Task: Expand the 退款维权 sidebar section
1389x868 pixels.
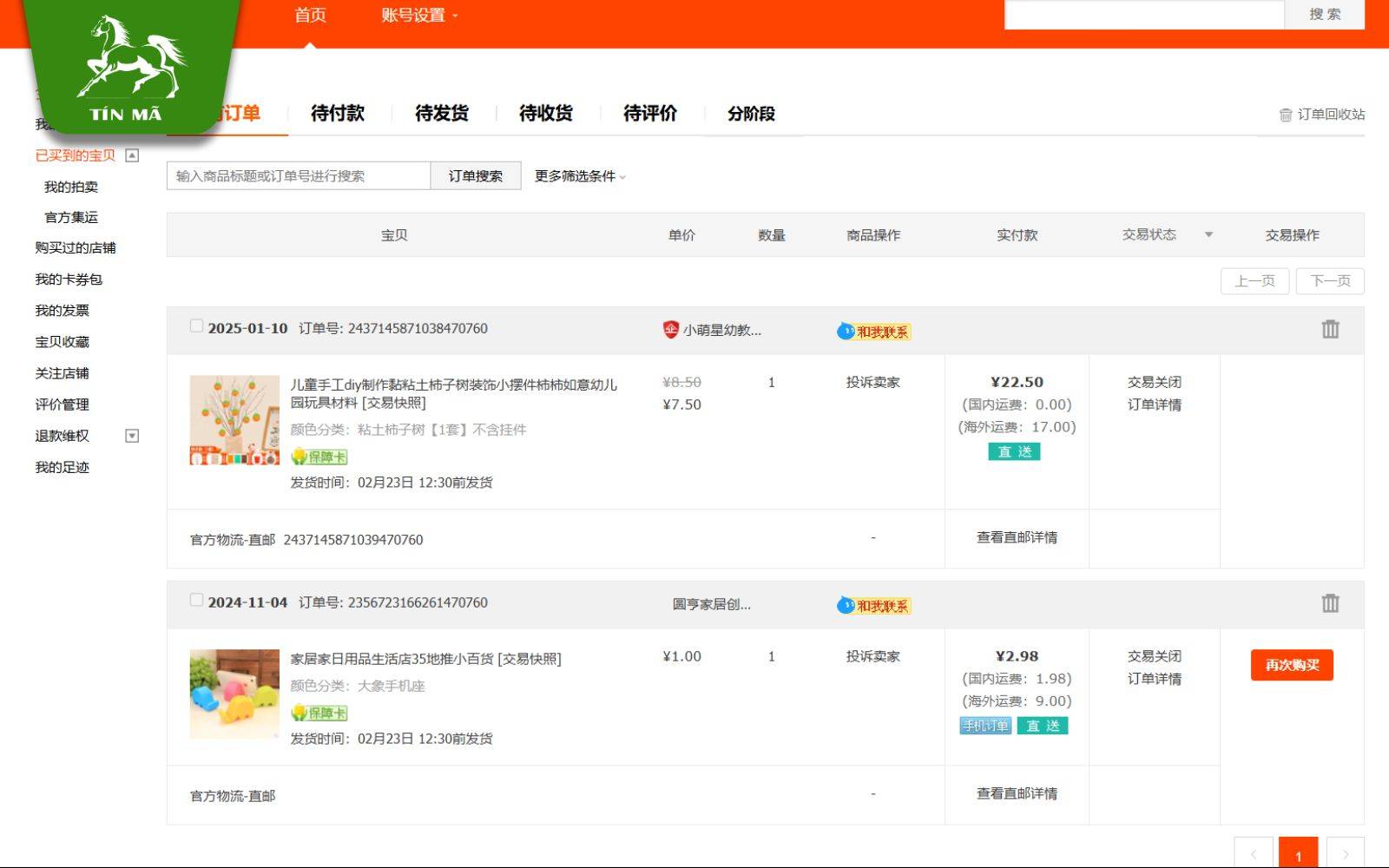Action: click(132, 436)
